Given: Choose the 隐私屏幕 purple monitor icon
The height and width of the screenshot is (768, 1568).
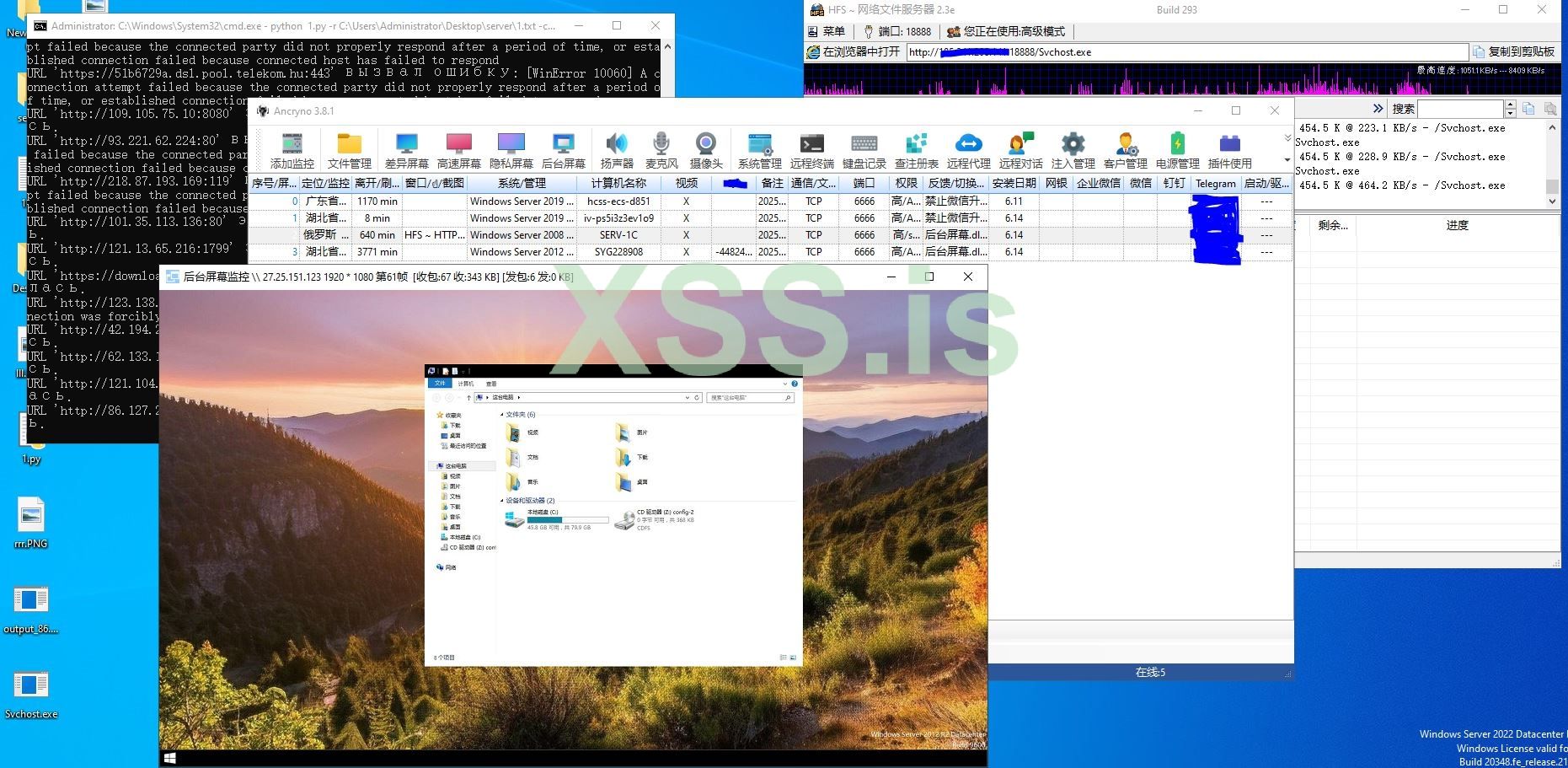Looking at the screenshot, I should [x=511, y=150].
